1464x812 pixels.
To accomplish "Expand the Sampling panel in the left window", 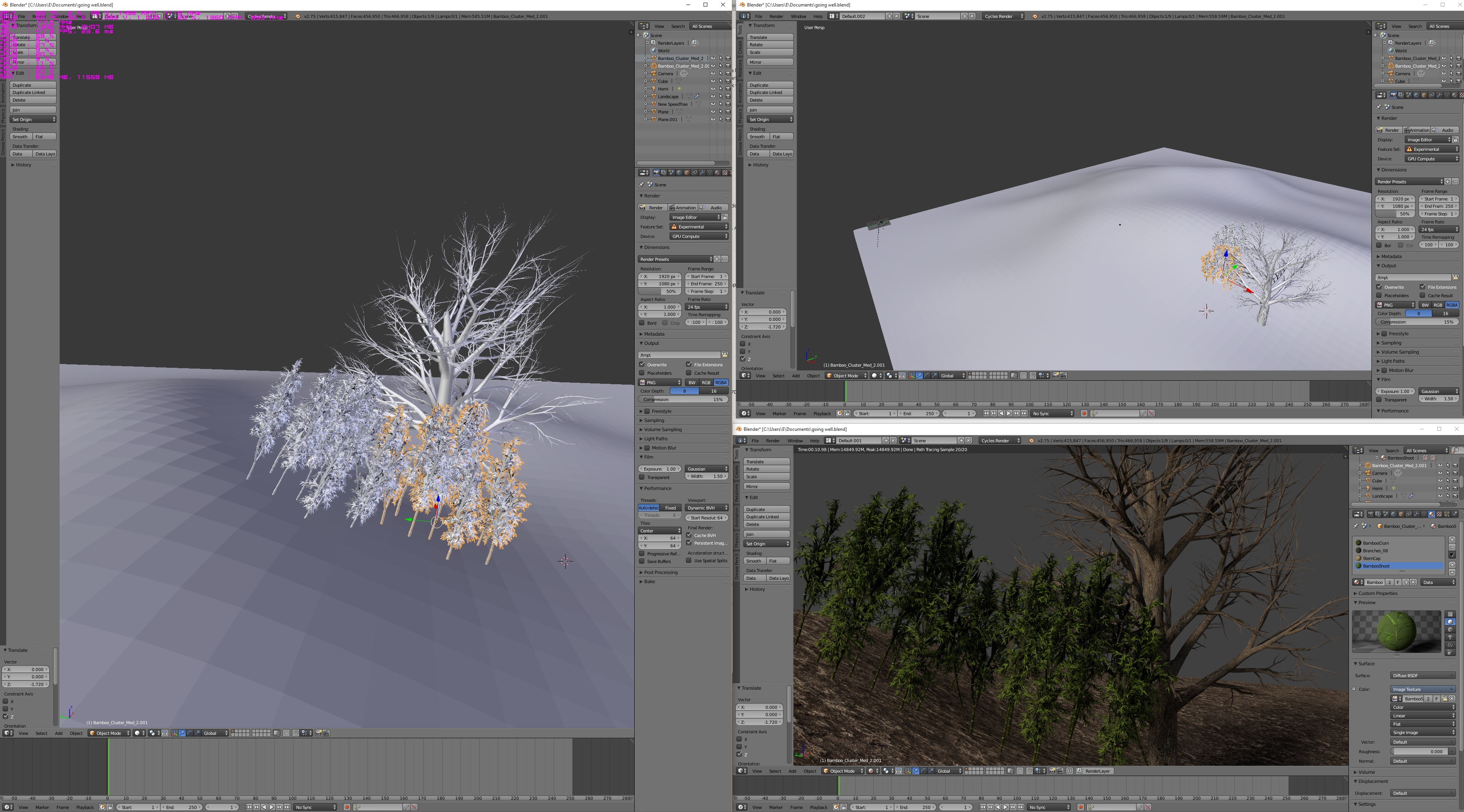I will click(654, 420).
